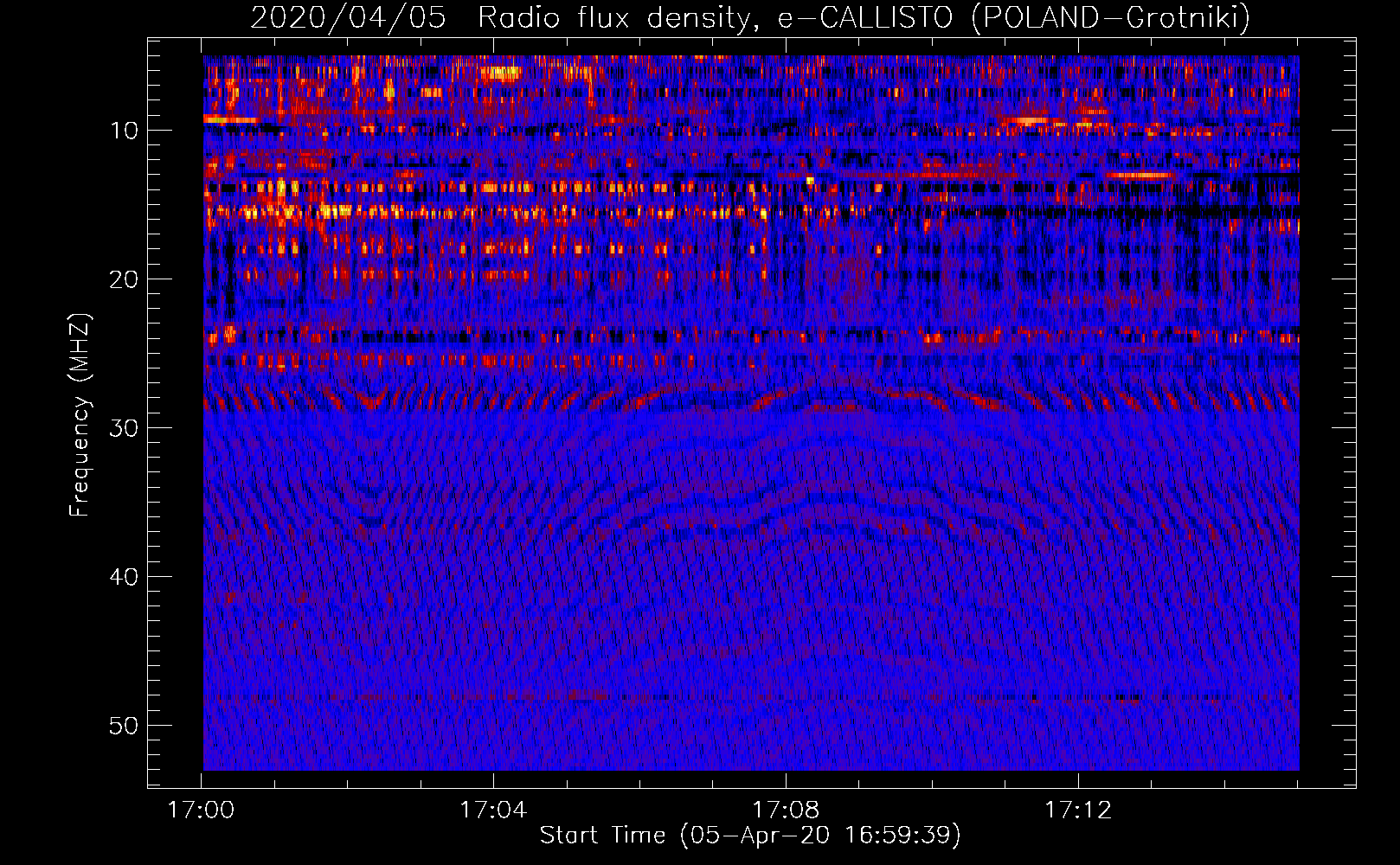Click the spectrogram plot area
Image resolution: width=1400 pixels, height=865 pixels.
click(x=751, y=413)
